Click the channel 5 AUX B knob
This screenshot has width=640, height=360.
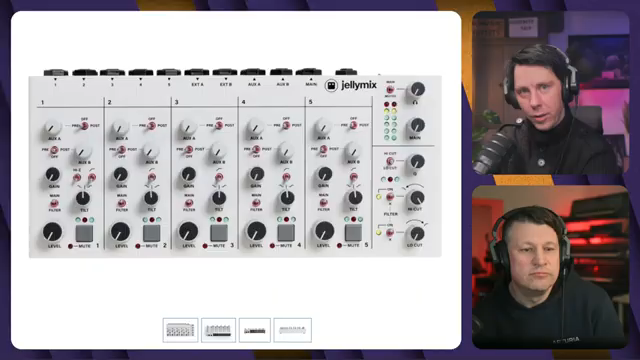353,151
